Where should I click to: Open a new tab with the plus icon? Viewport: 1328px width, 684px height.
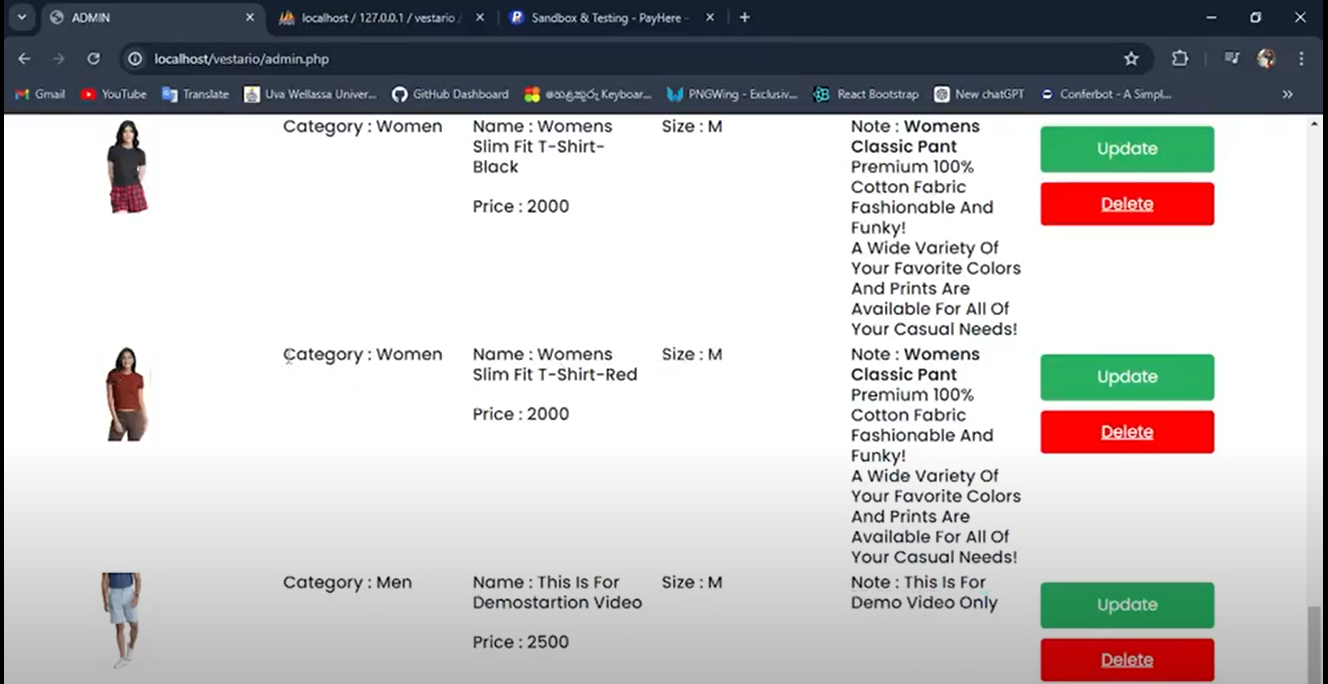pyautogui.click(x=744, y=17)
